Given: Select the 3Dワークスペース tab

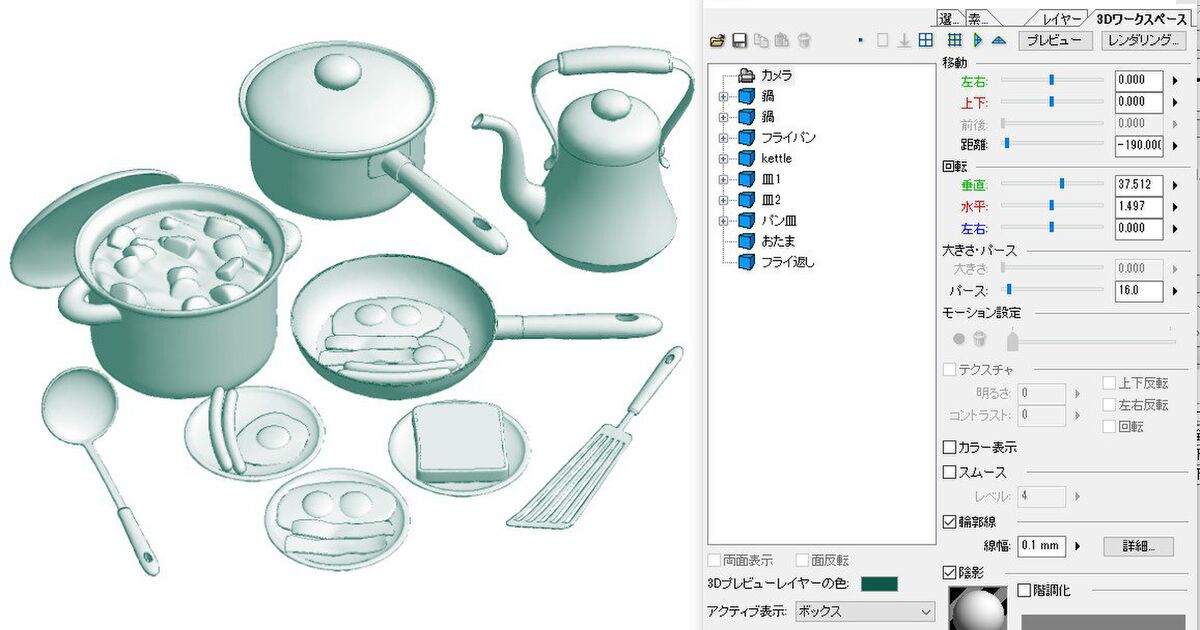Looking at the screenshot, I should [1140, 19].
